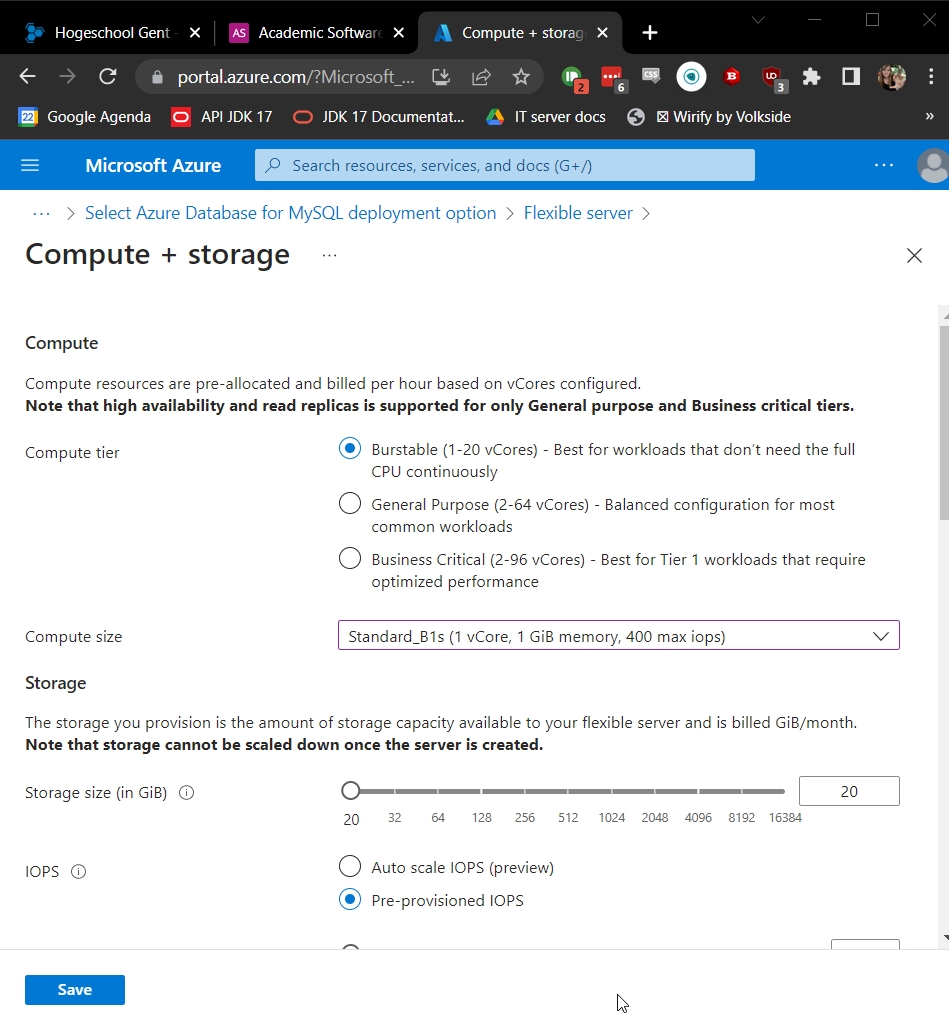Open new browser tab
The image size is (949, 1023).
(650, 33)
